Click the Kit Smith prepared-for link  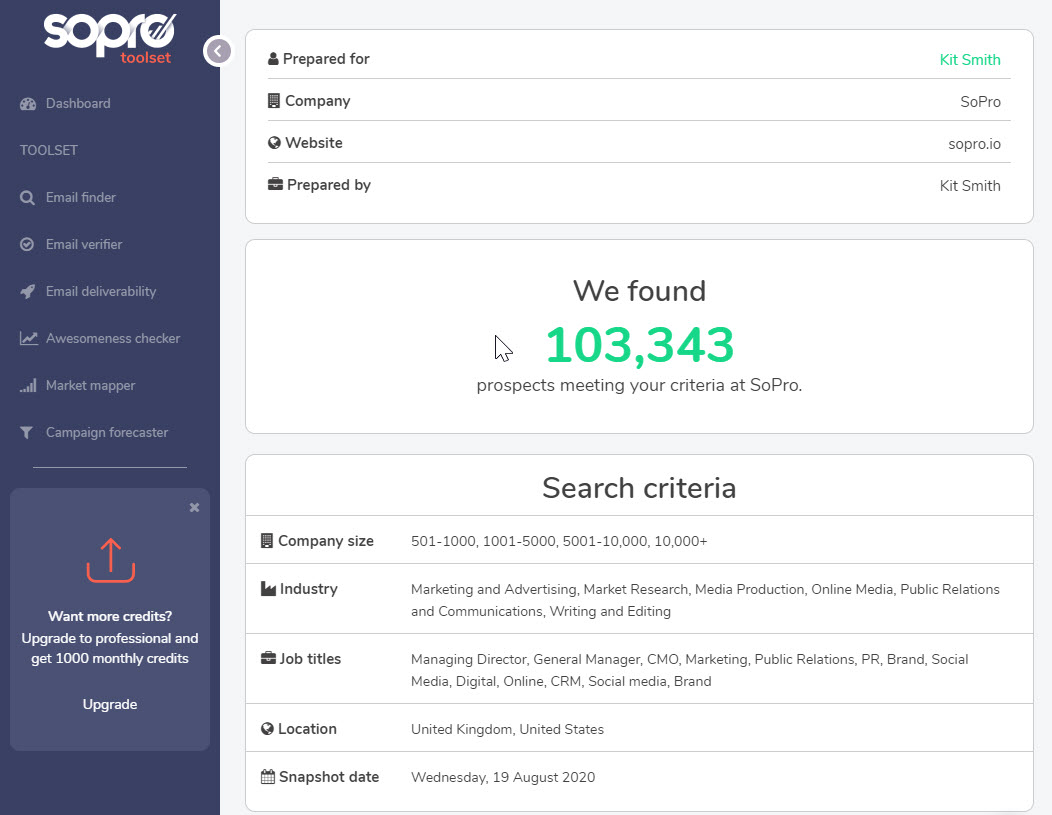click(969, 60)
